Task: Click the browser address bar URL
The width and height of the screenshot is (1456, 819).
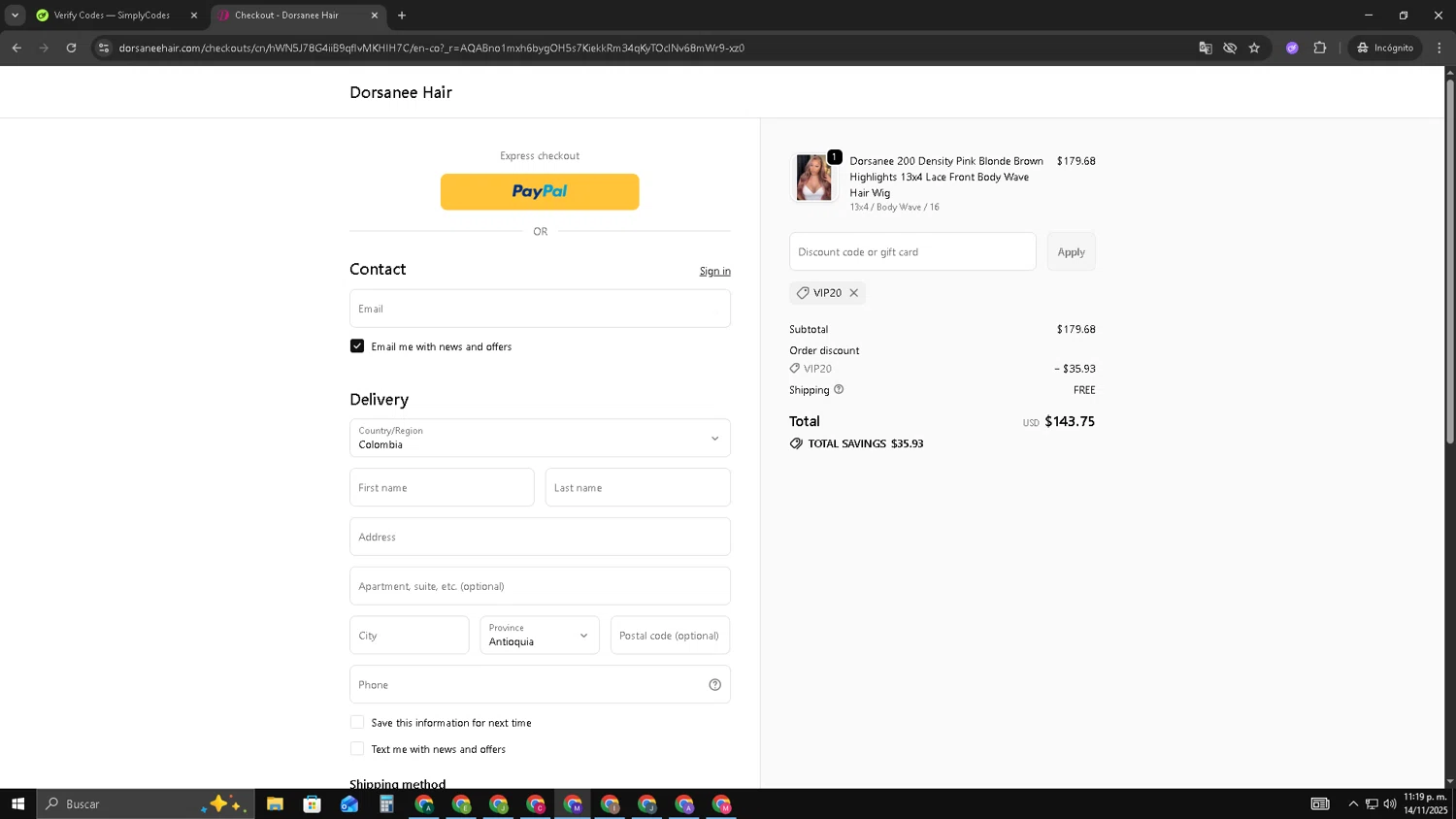Action: [431, 48]
